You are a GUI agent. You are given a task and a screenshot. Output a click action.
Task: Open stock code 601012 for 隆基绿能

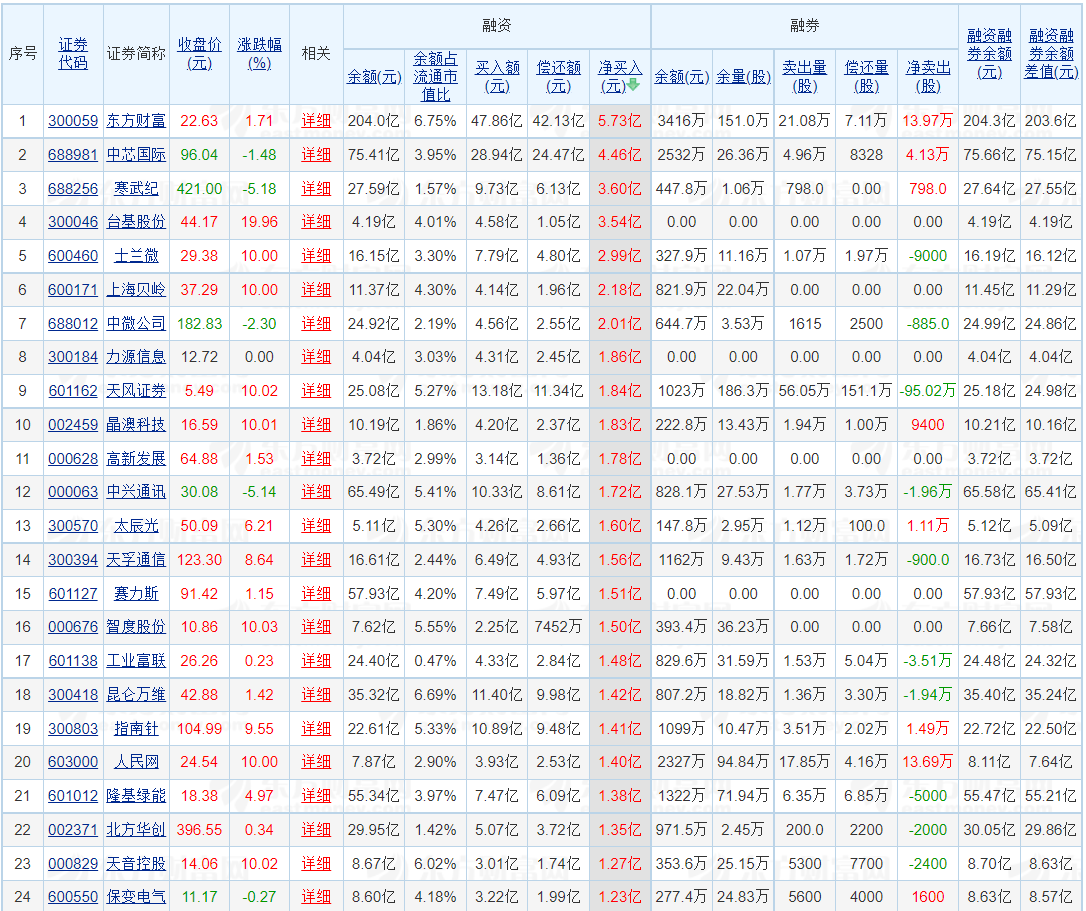click(73, 796)
